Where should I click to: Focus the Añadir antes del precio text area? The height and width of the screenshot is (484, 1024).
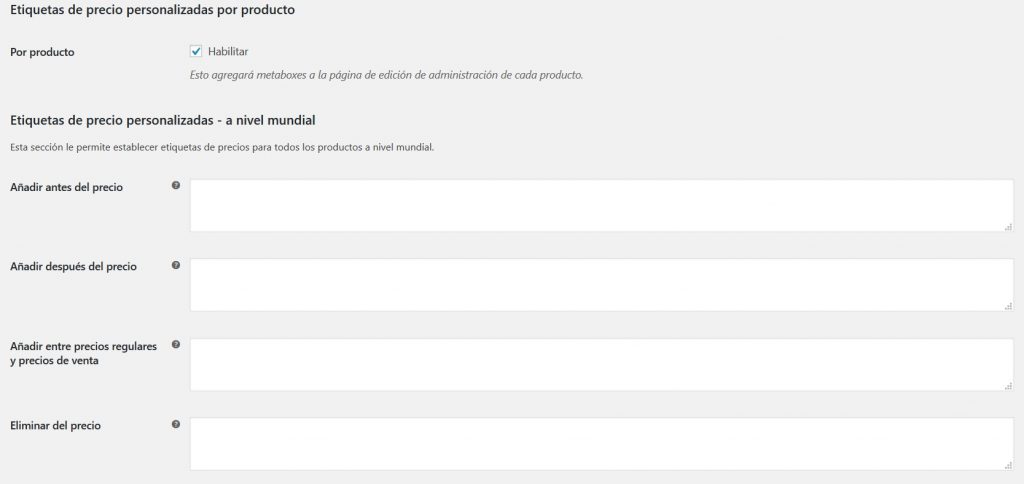click(600, 206)
